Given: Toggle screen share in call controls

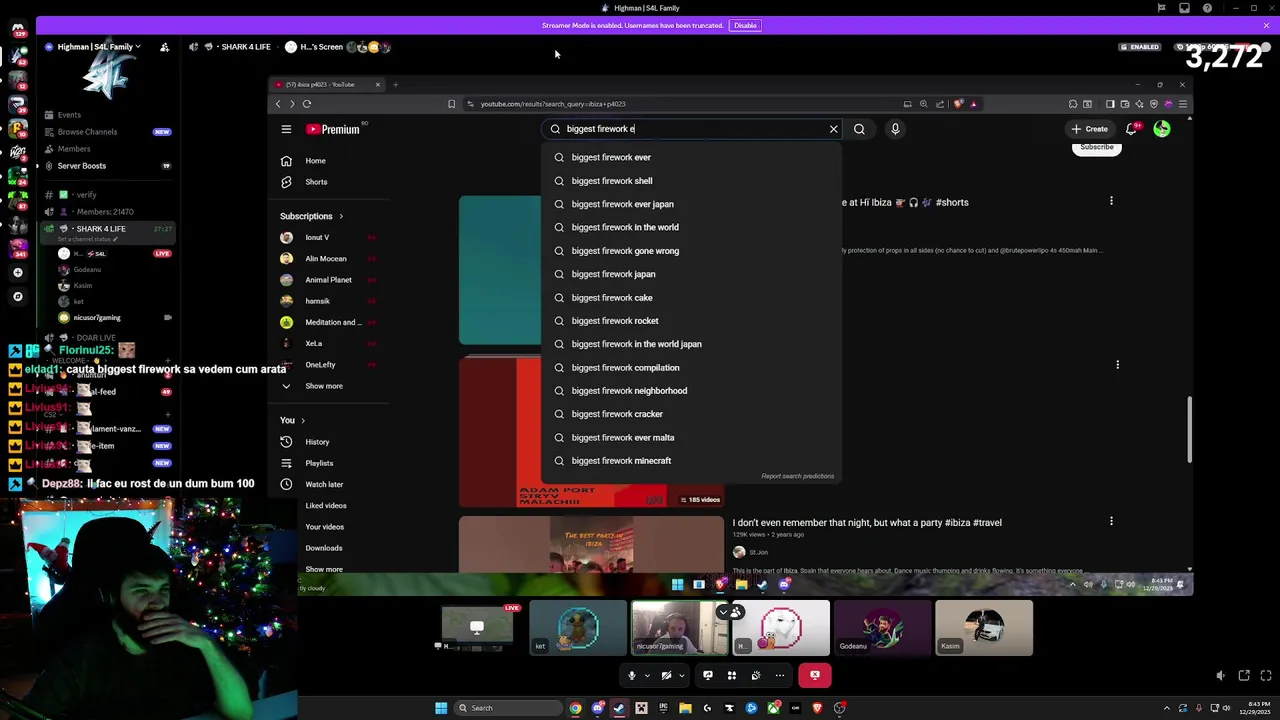Looking at the screenshot, I should (x=708, y=675).
